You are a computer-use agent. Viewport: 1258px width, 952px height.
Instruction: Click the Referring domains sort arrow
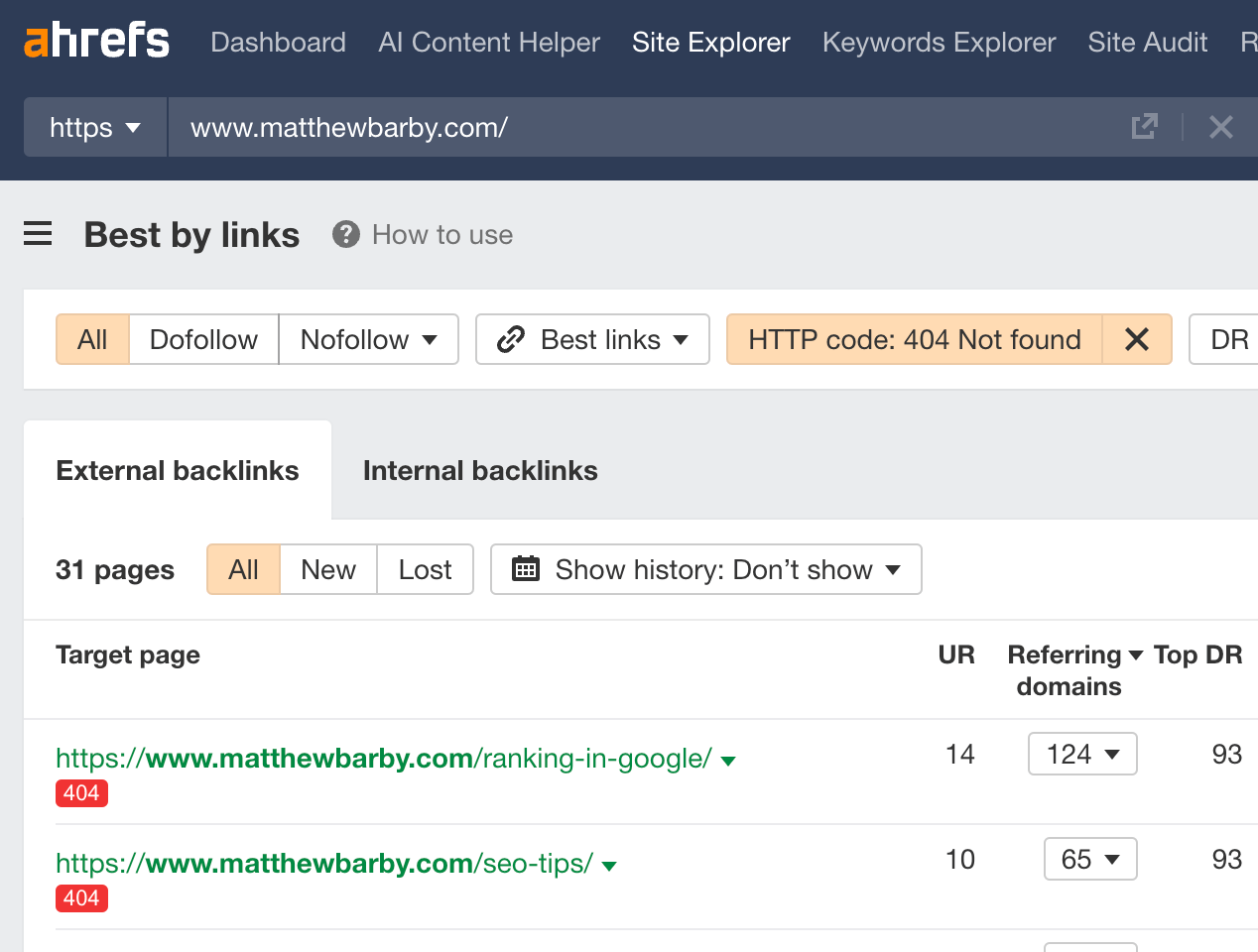pos(1137,654)
